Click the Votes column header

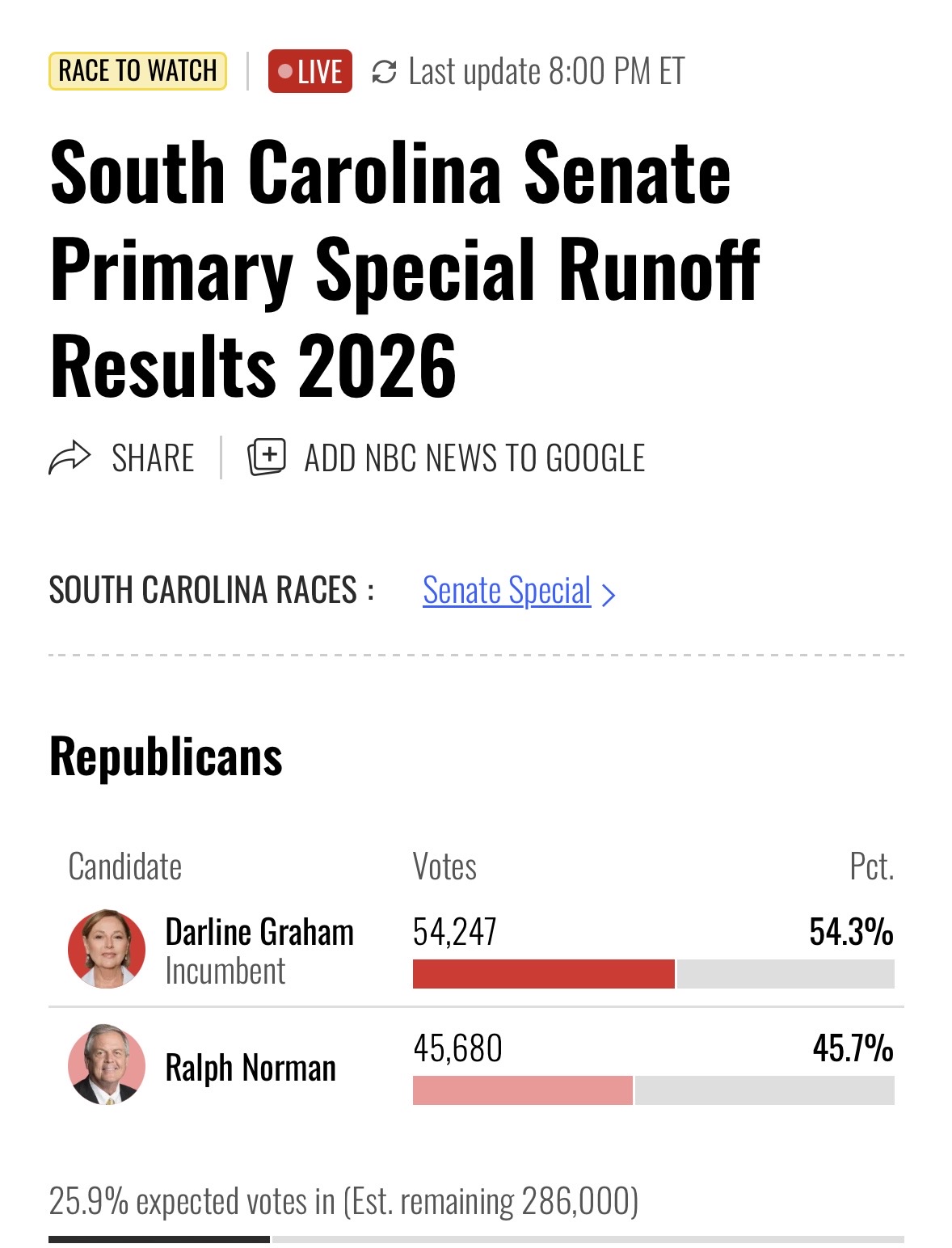coord(444,866)
